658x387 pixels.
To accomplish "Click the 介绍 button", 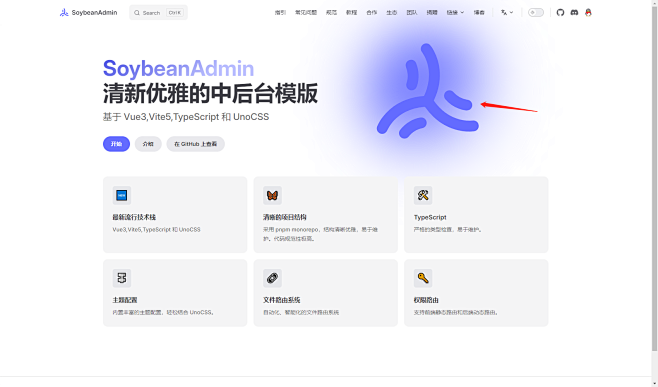I will pos(148,144).
